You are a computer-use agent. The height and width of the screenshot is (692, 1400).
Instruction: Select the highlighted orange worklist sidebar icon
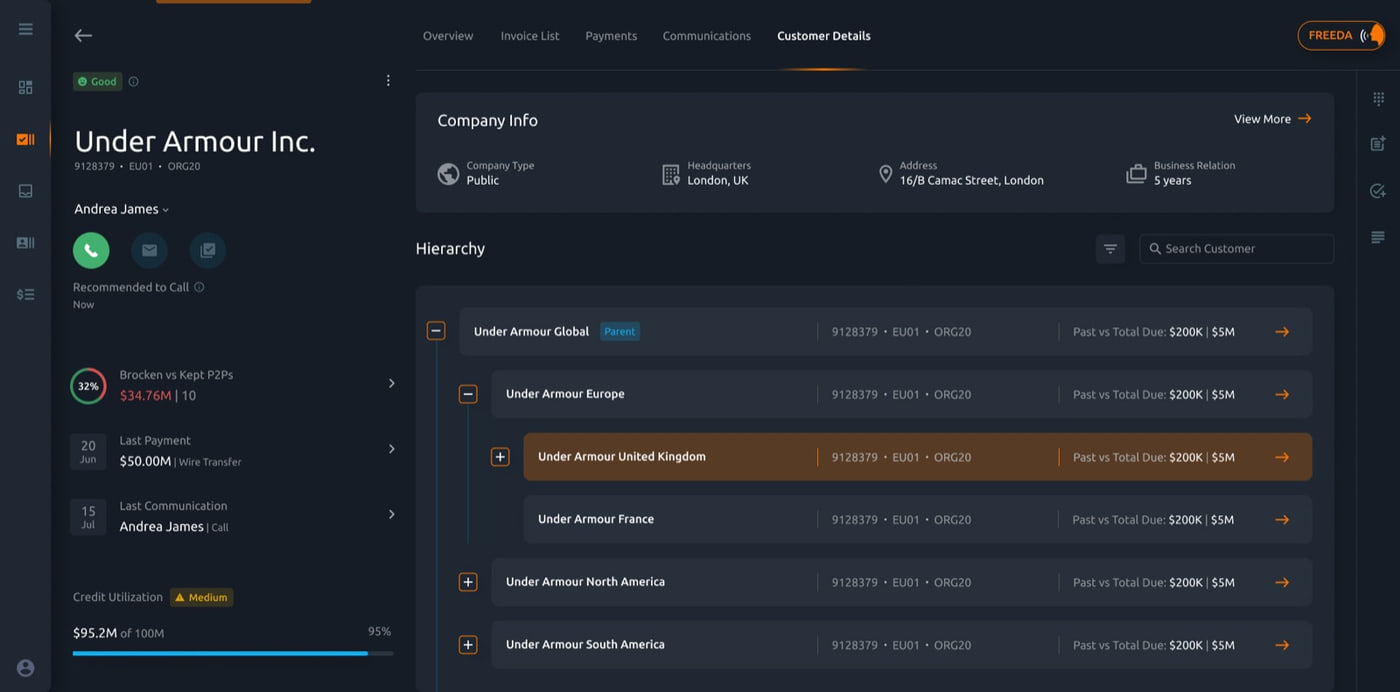(26, 139)
